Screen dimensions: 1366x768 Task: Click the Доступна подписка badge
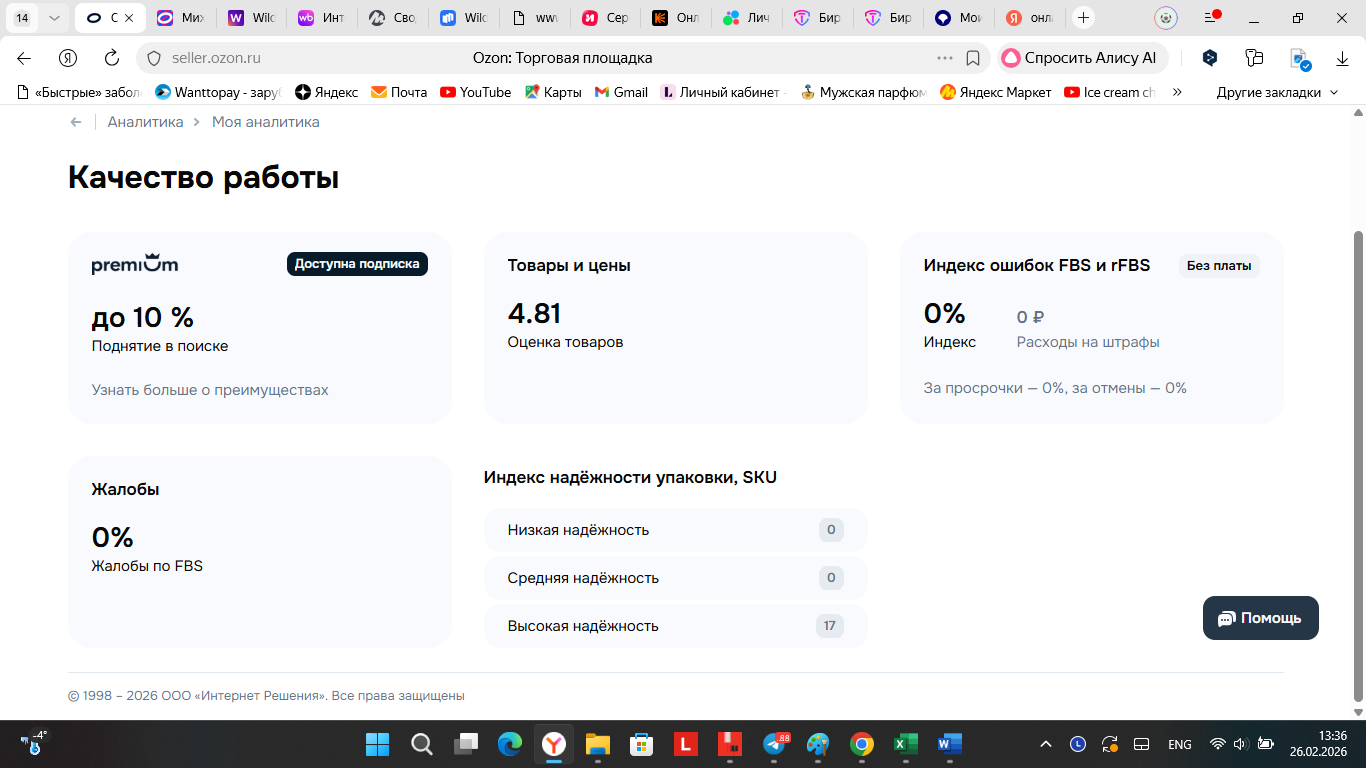click(357, 264)
